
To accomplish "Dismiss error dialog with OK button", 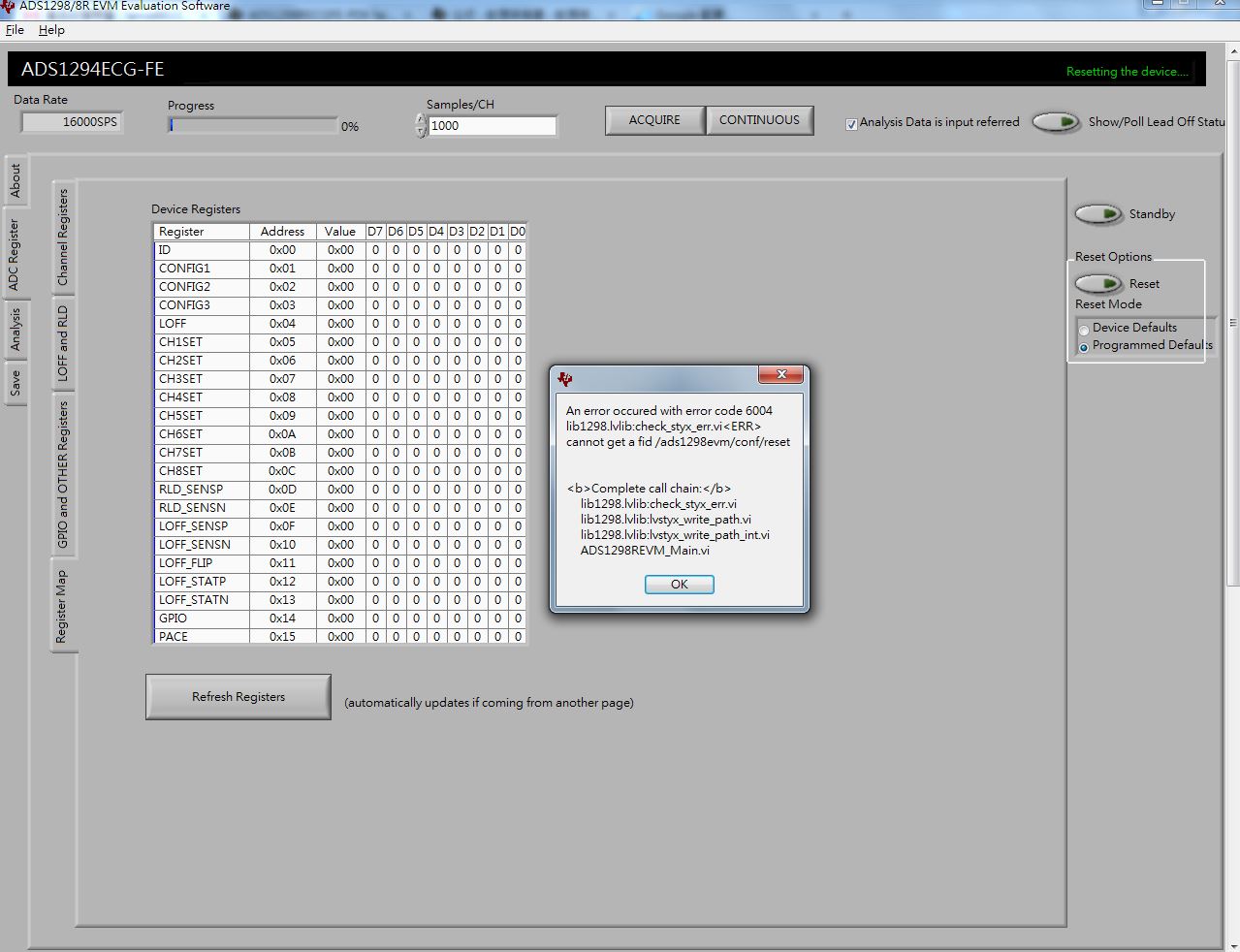I will click(x=680, y=585).
